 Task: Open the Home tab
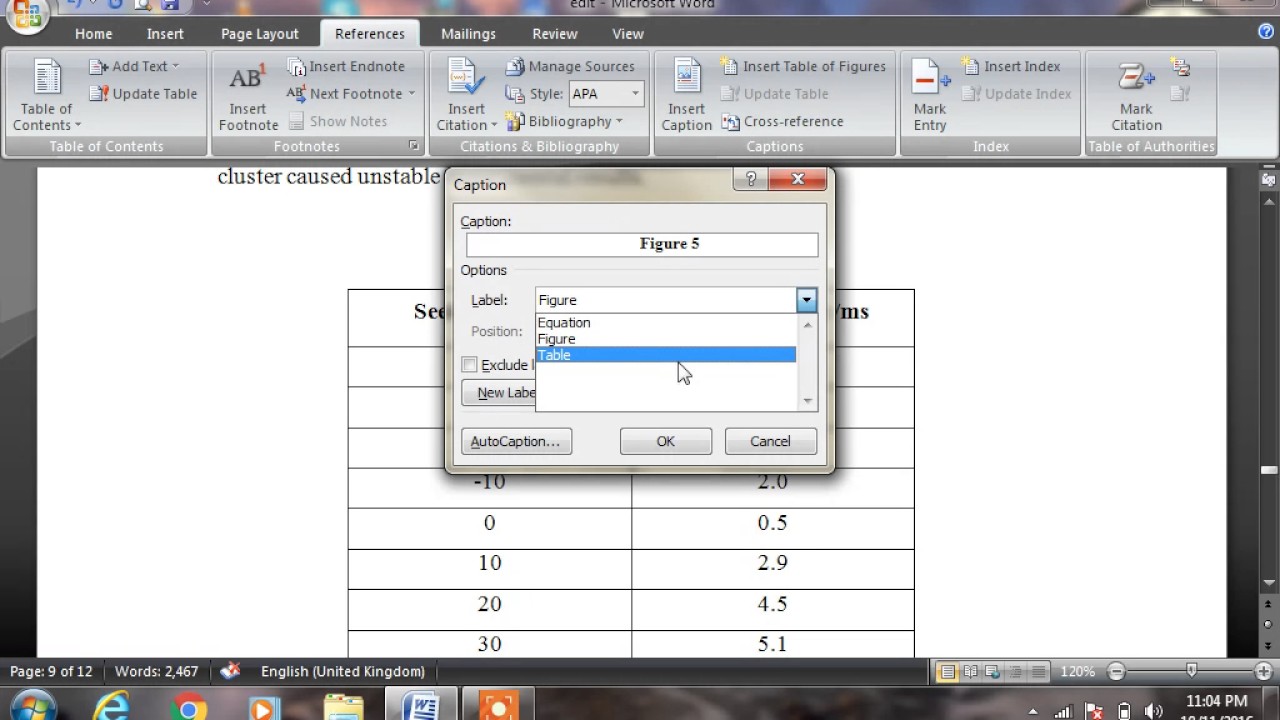pos(93,33)
